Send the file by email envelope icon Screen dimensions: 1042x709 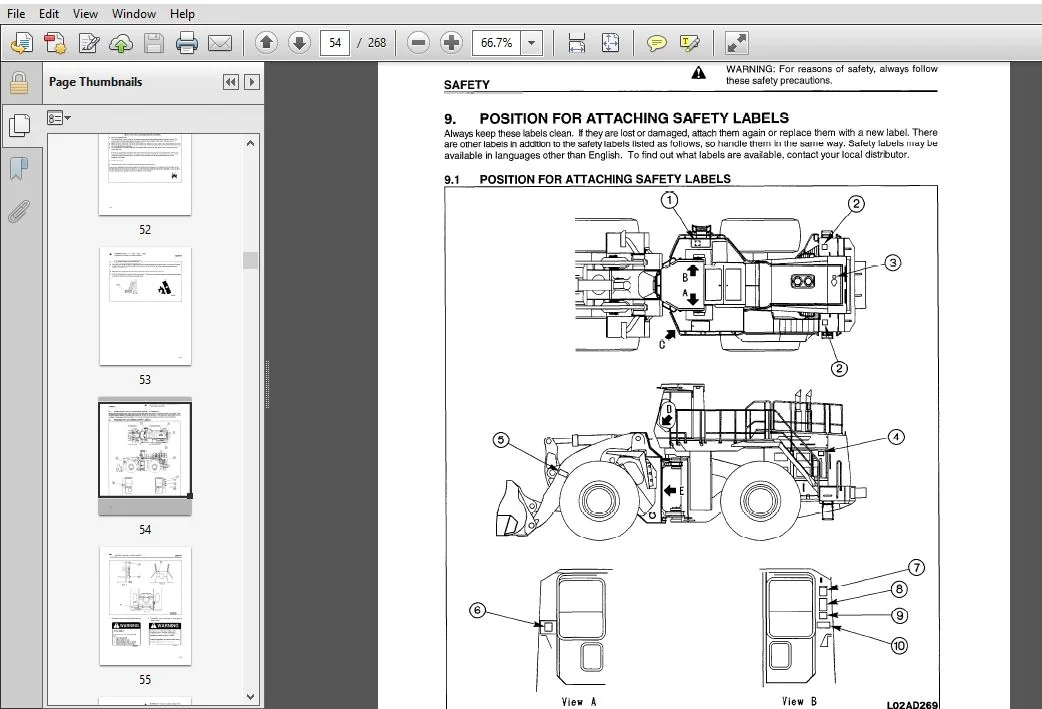pos(220,43)
